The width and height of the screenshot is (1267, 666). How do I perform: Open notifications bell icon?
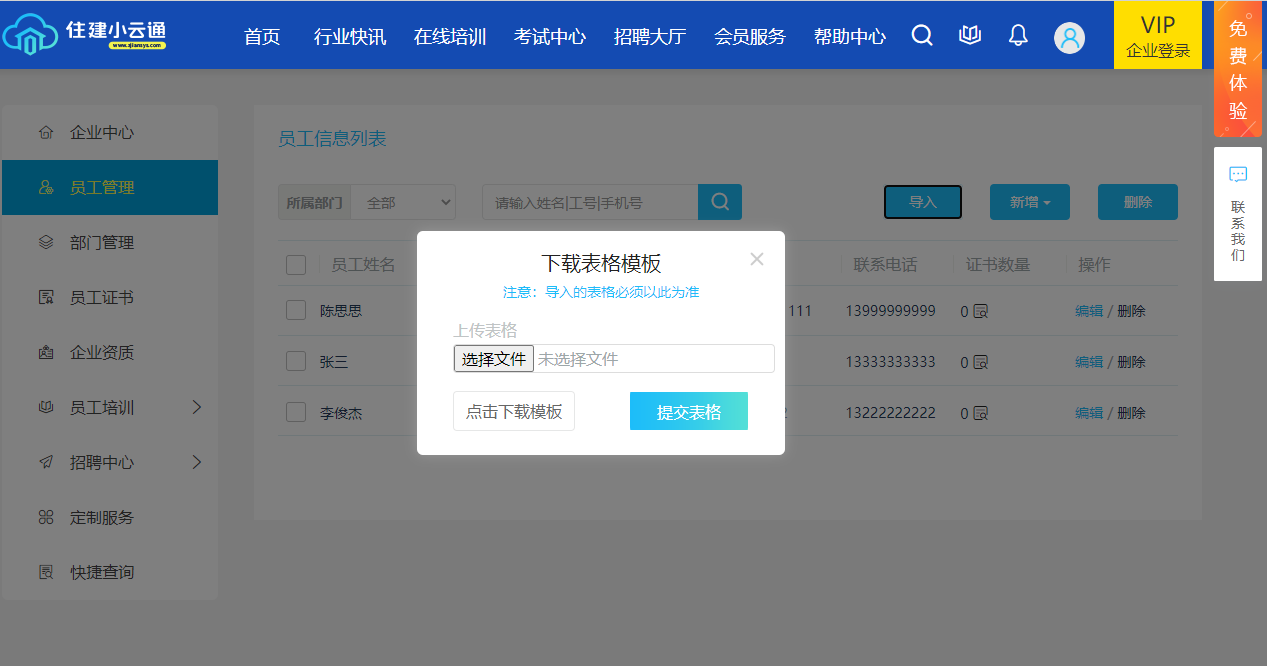click(x=1018, y=36)
